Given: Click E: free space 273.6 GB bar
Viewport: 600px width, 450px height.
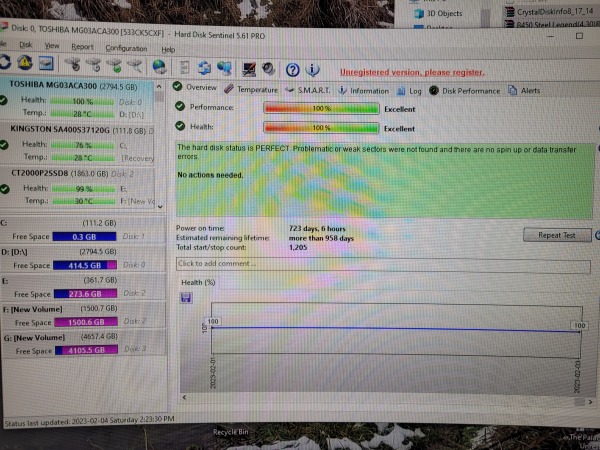Looking at the screenshot, I should click(x=85, y=293).
